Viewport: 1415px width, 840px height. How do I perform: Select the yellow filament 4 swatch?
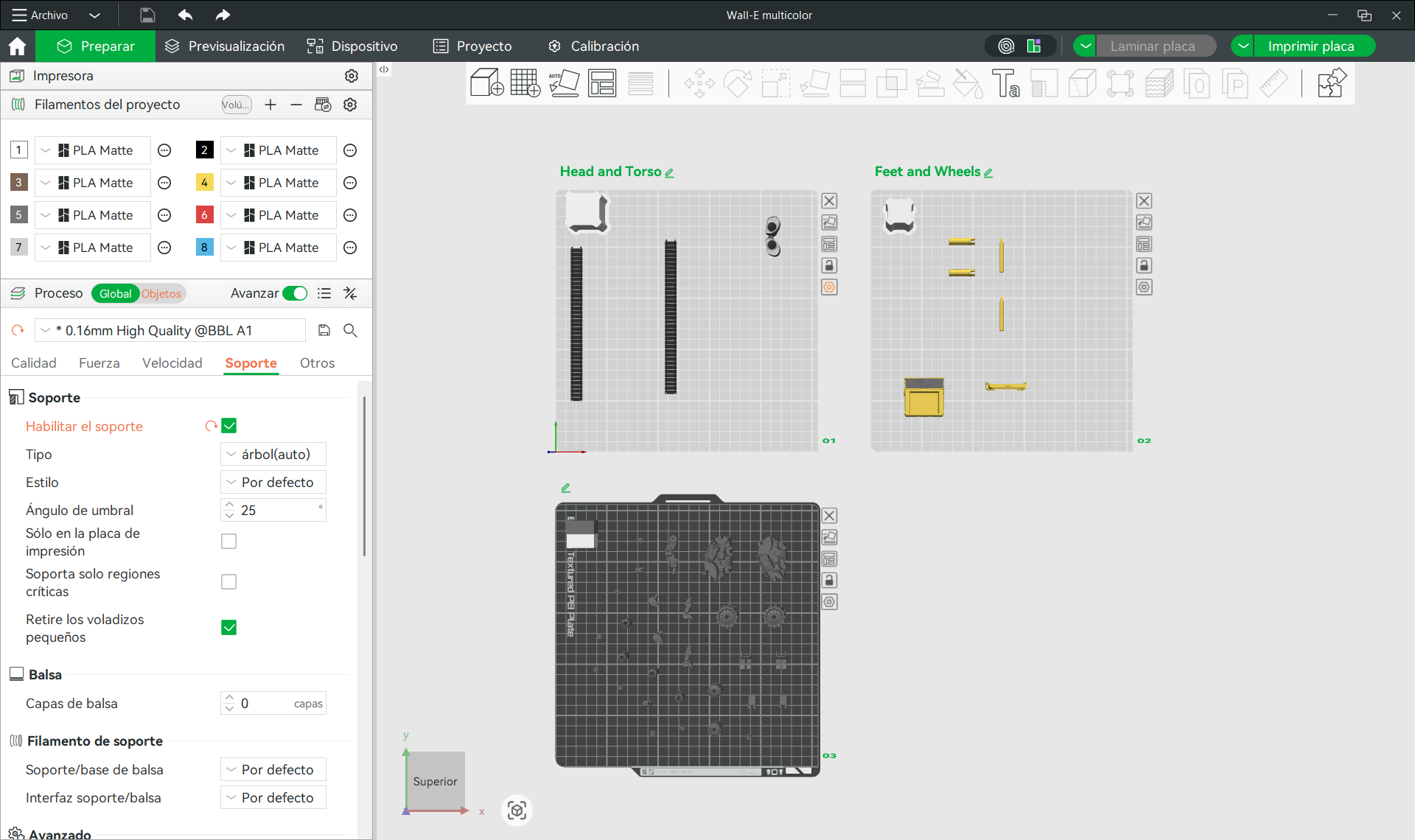point(204,183)
